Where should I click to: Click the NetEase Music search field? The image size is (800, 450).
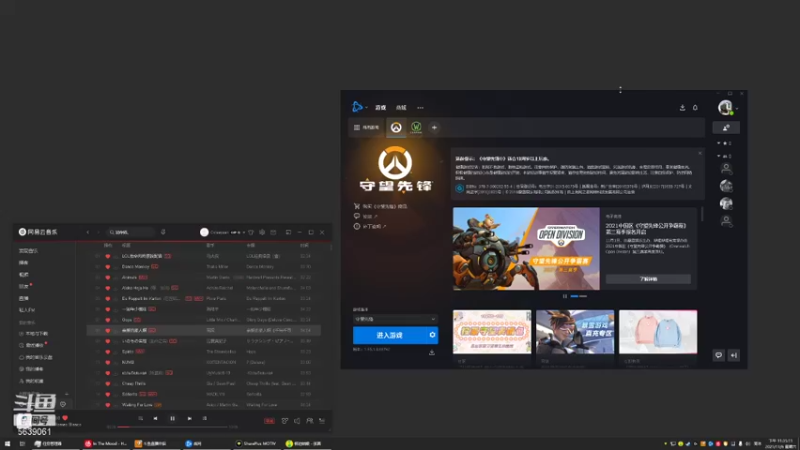click(130, 232)
